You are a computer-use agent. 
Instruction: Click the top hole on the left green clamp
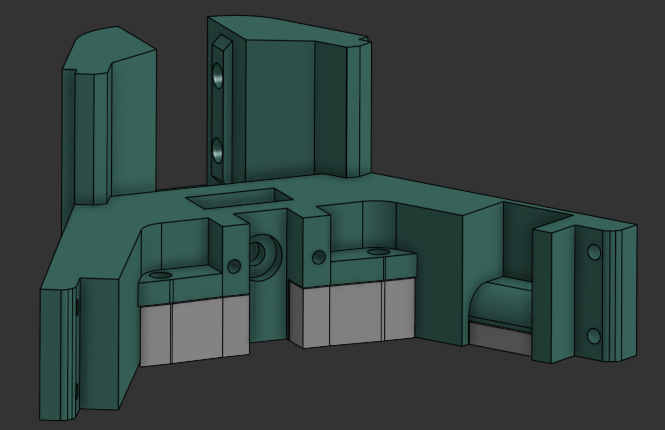(x=157, y=273)
